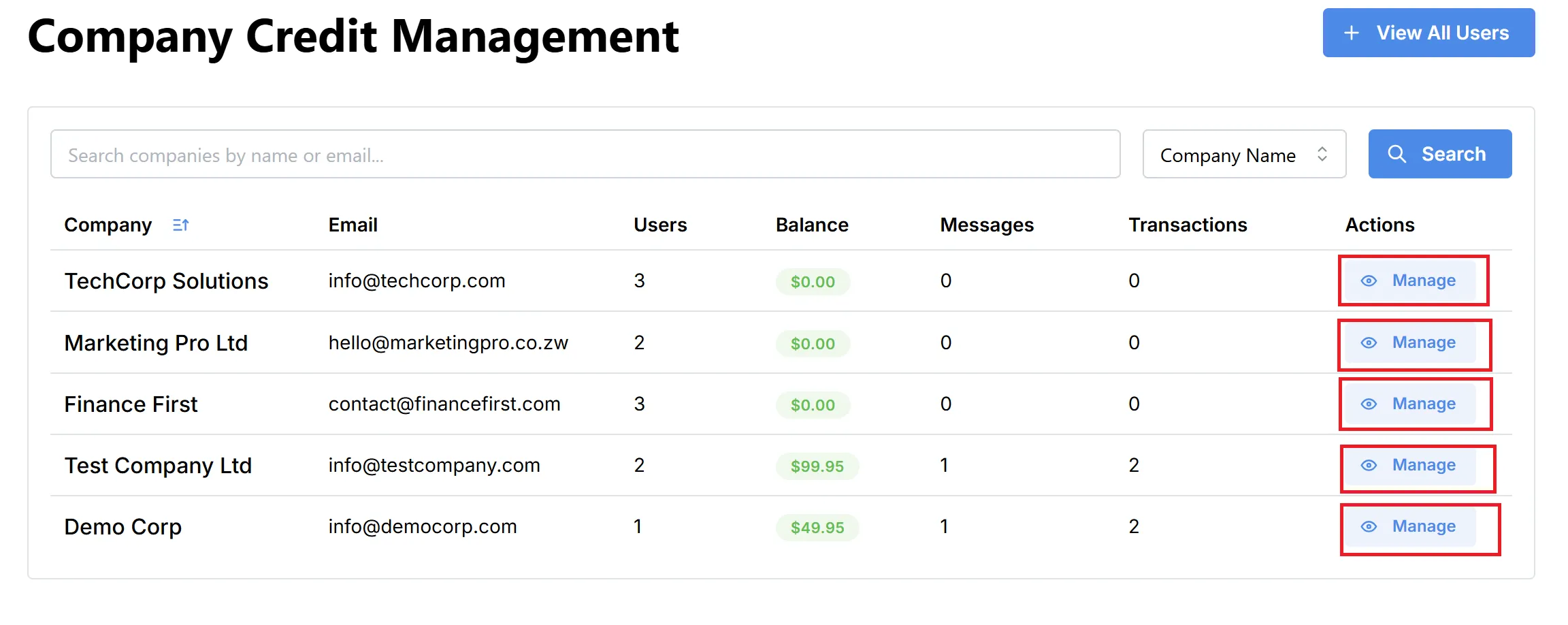Click the companies search input field
The width and height of the screenshot is (1568, 625).
click(585, 155)
